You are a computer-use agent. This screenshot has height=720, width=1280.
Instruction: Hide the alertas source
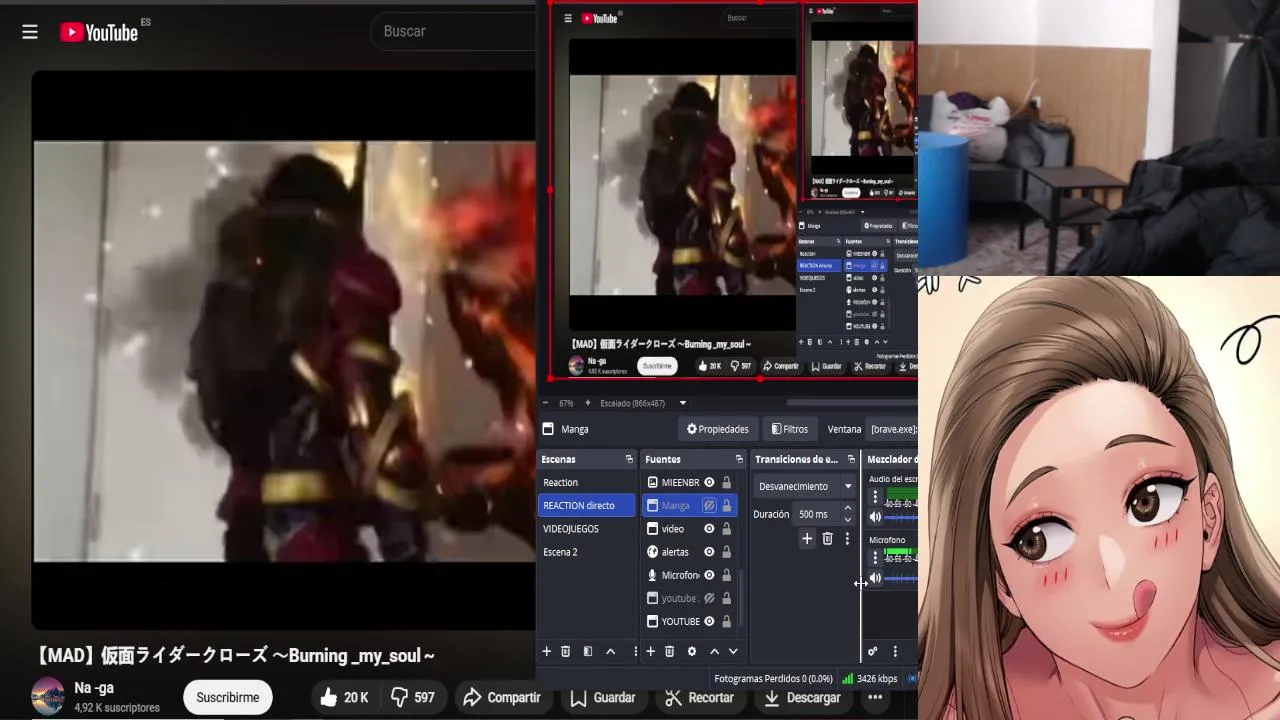click(709, 551)
